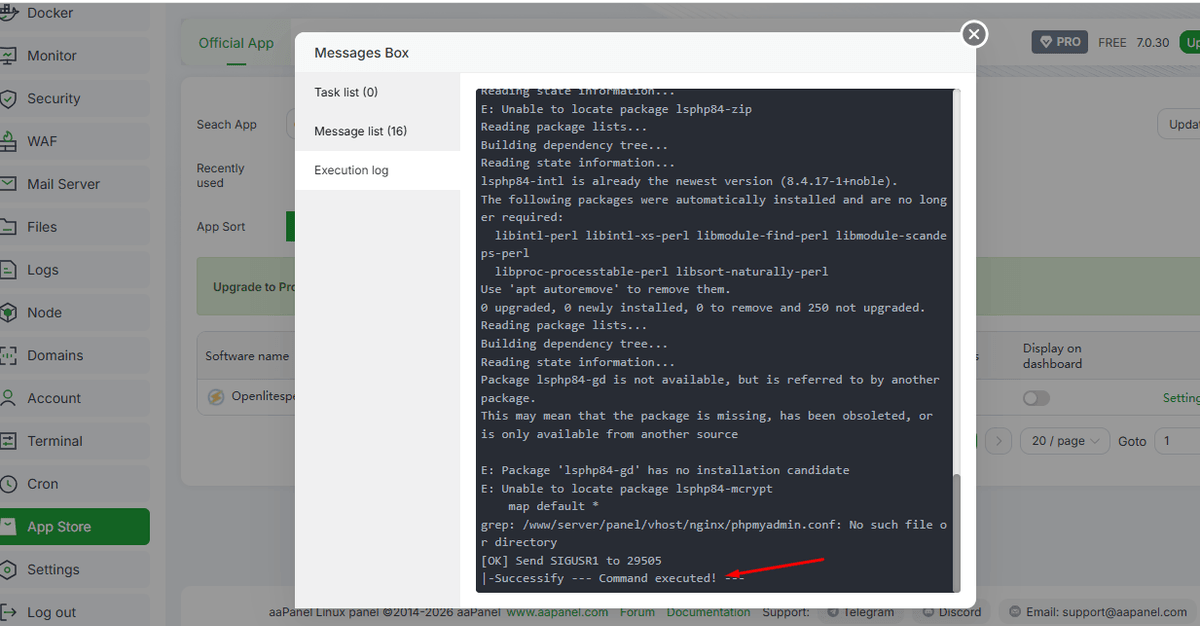The width and height of the screenshot is (1200, 626).
Task: Toggle the Display on dashboard switch
Action: (1036, 398)
